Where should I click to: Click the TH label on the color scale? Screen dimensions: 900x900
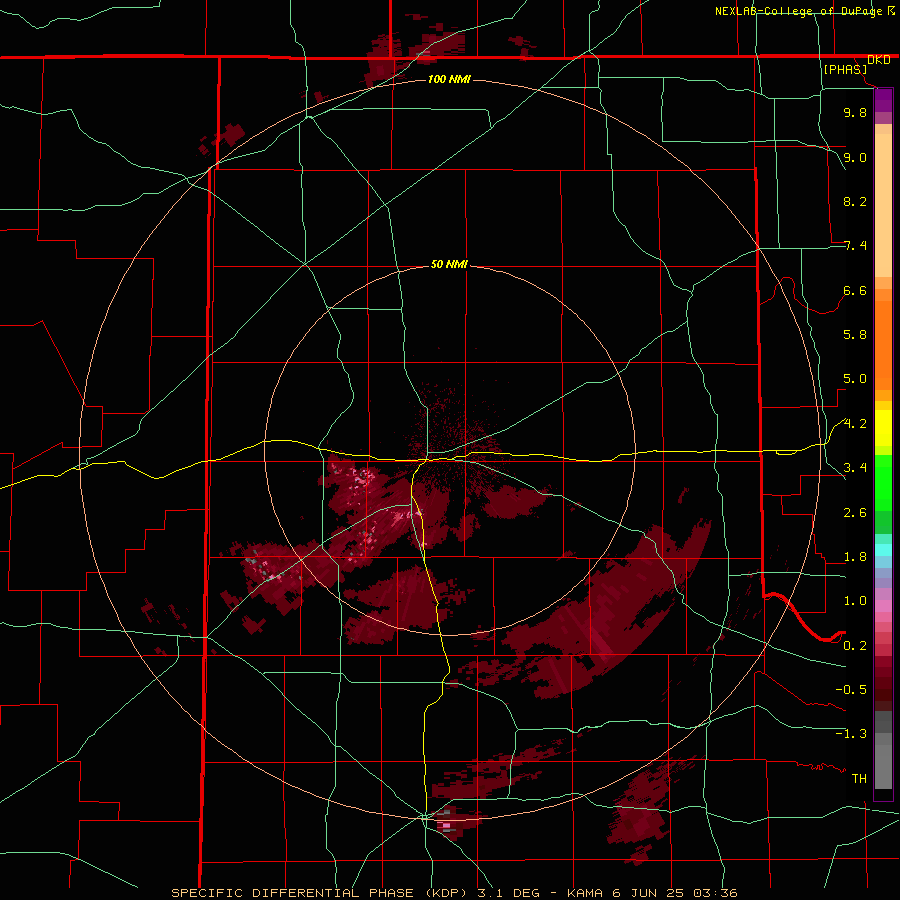[x=859, y=779]
